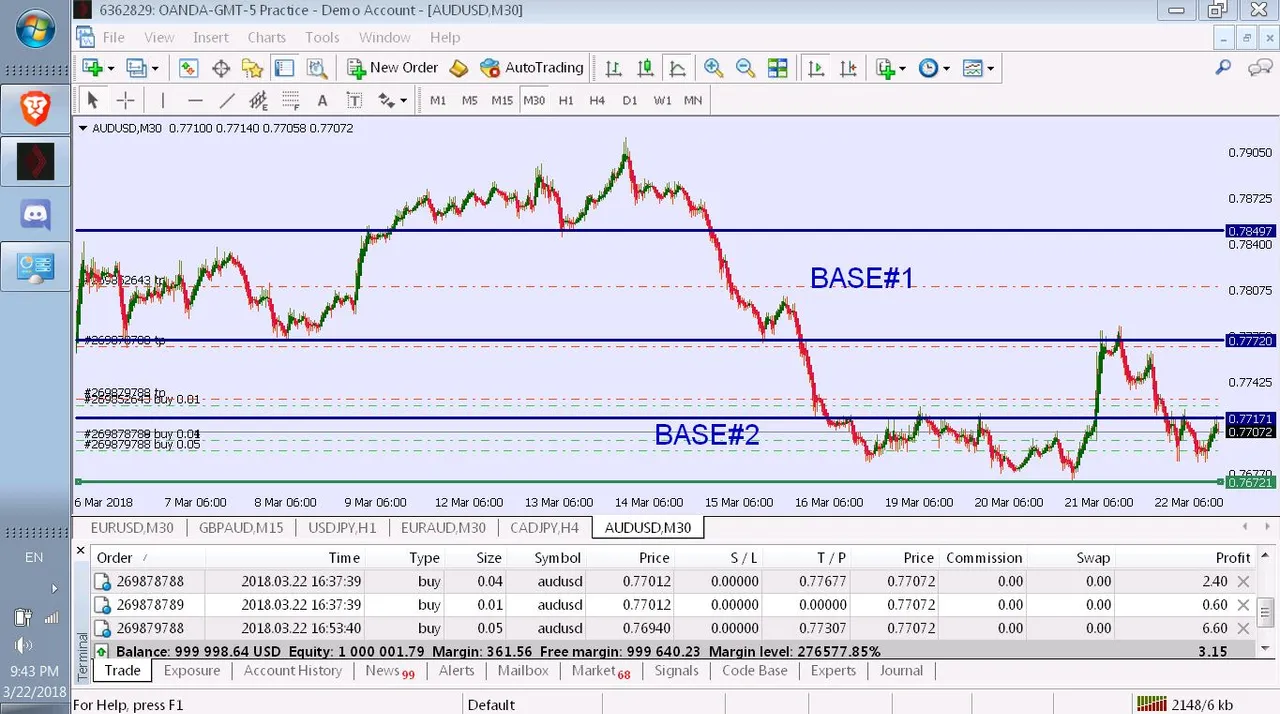Close order 269879788 with its X
This screenshot has width=1280, height=714.
click(x=1243, y=628)
